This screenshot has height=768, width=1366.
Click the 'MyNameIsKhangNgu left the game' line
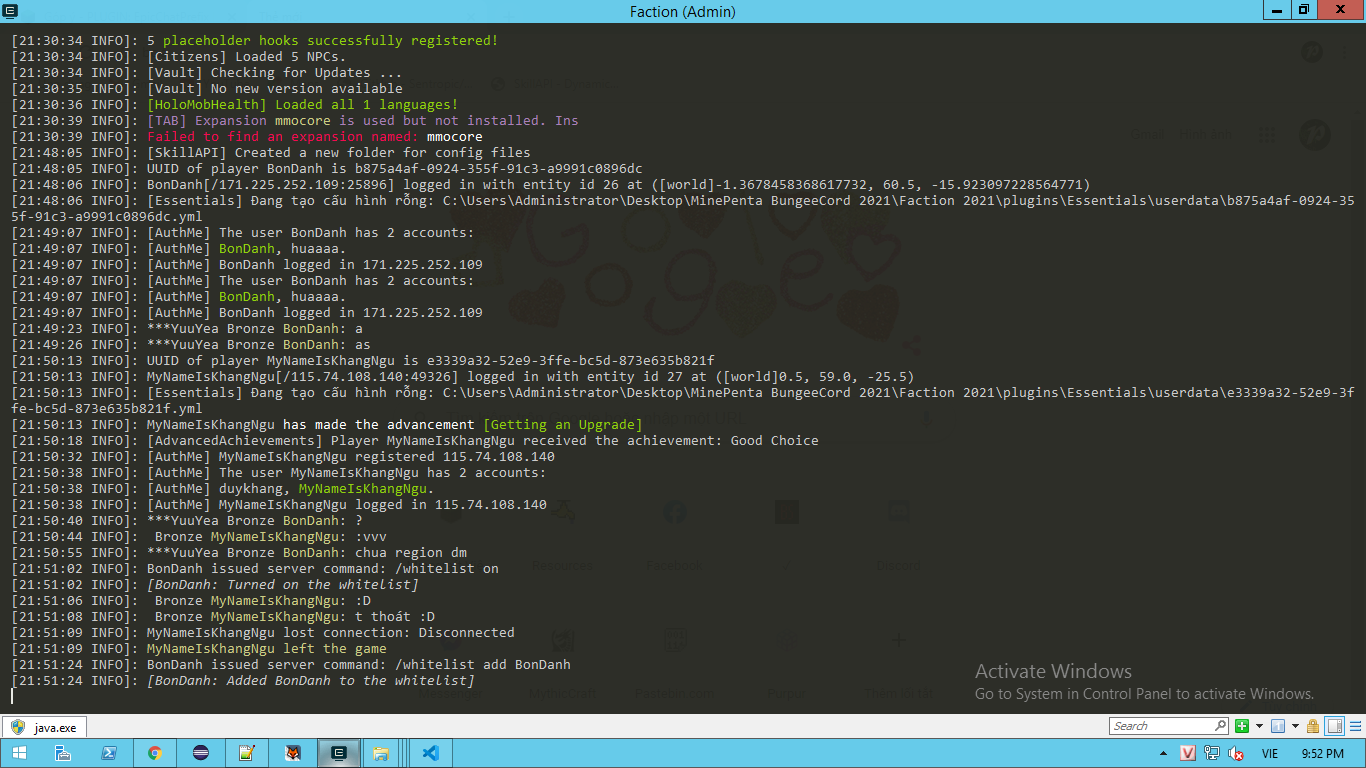point(199,649)
